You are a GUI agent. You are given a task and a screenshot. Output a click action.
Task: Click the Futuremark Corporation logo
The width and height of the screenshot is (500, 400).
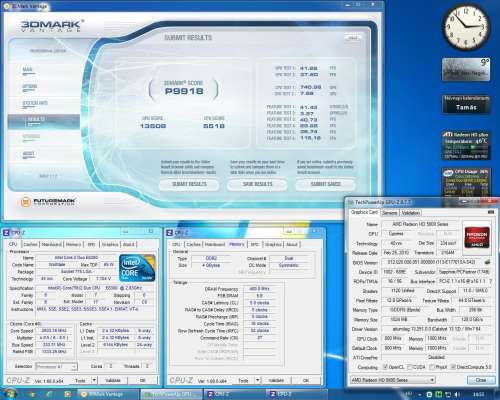tap(48, 202)
